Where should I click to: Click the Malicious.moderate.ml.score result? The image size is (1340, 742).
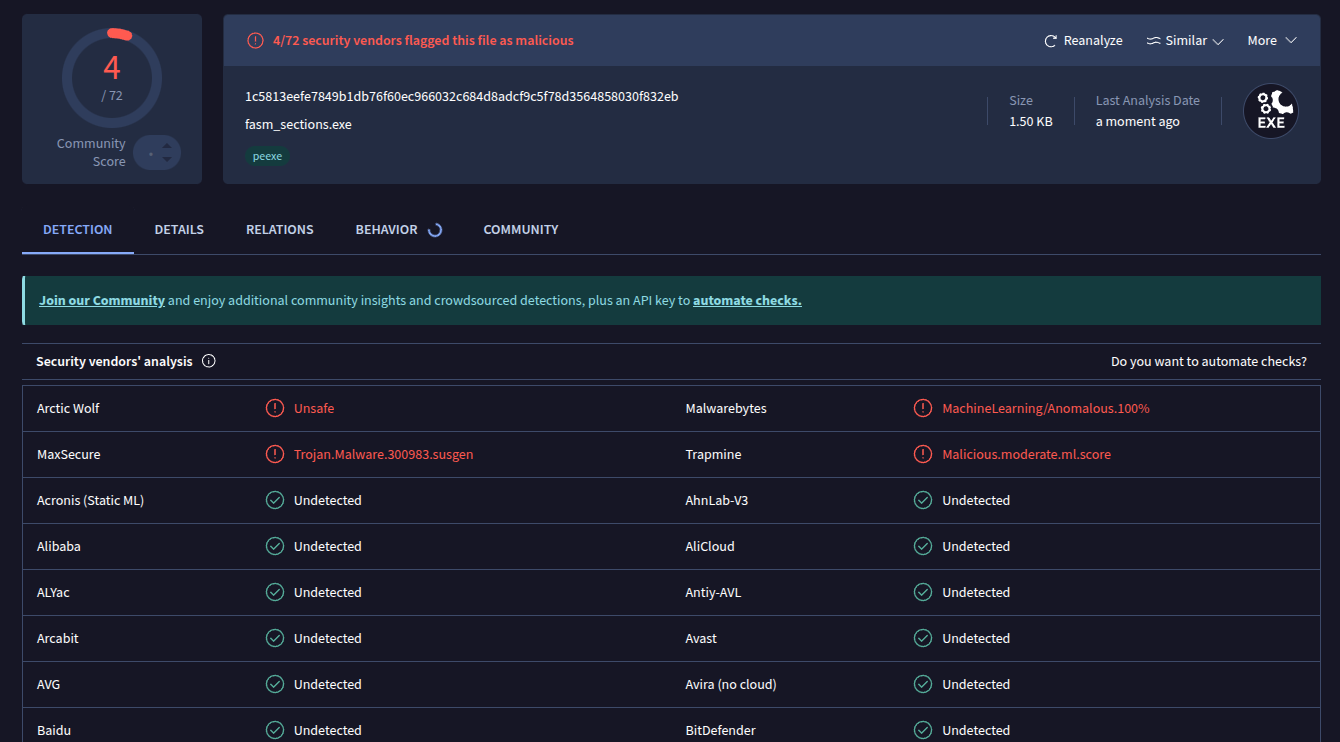[1027, 454]
